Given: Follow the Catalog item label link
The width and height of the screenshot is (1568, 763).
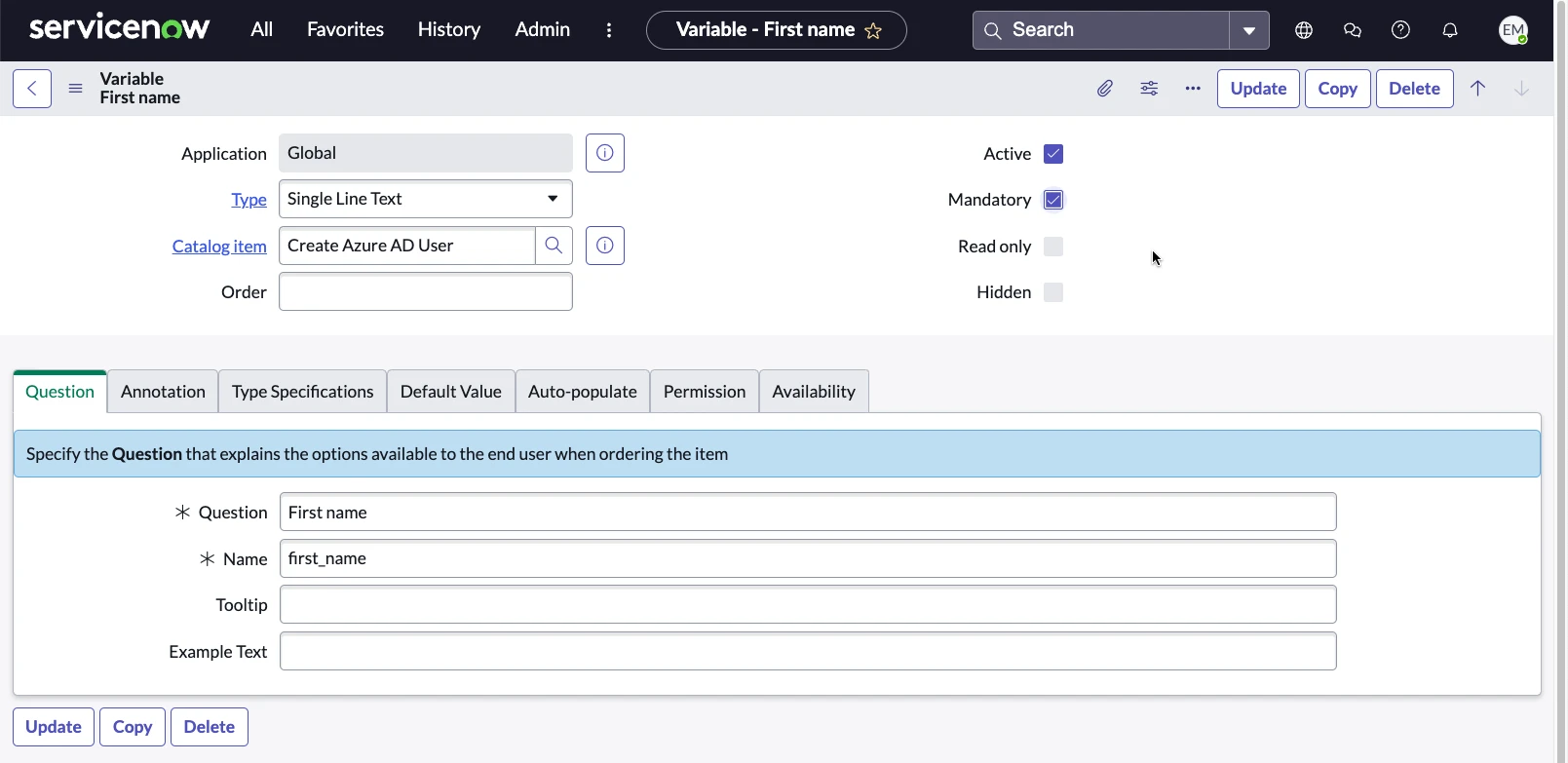Looking at the screenshot, I should [x=219, y=247].
